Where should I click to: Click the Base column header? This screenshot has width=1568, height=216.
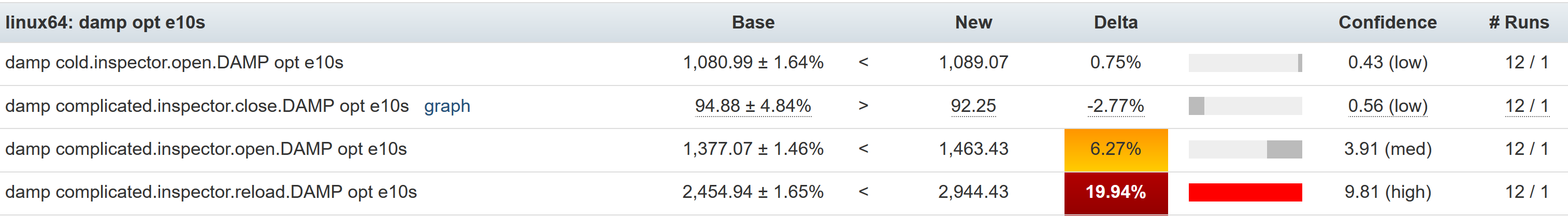point(753,22)
